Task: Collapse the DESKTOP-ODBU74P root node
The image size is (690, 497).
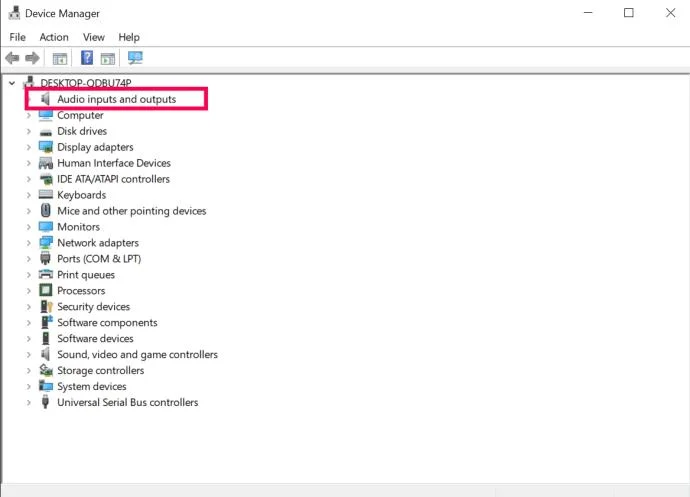Action: coord(12,83)
